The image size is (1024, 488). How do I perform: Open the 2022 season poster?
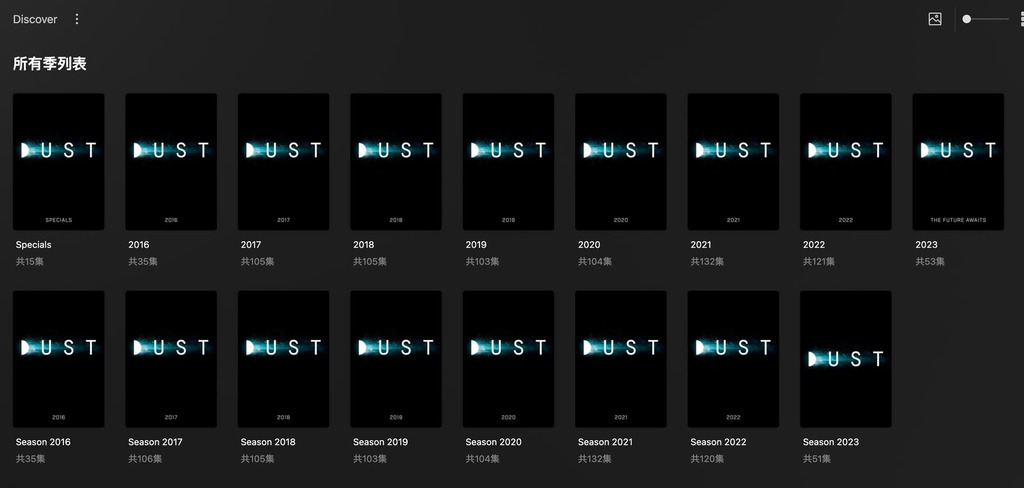tap(845, 161)
